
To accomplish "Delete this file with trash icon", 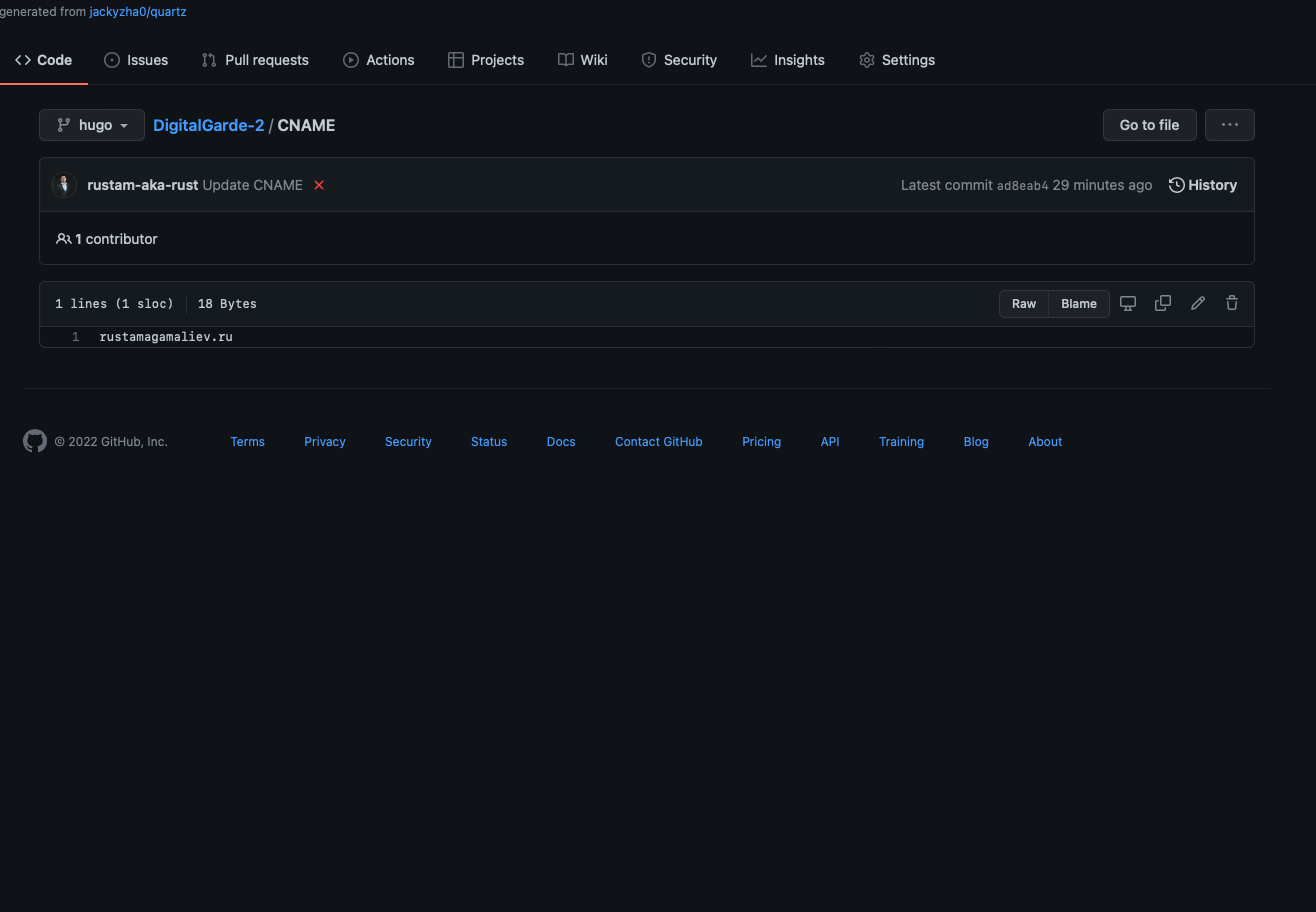I will coord(1232,303).
